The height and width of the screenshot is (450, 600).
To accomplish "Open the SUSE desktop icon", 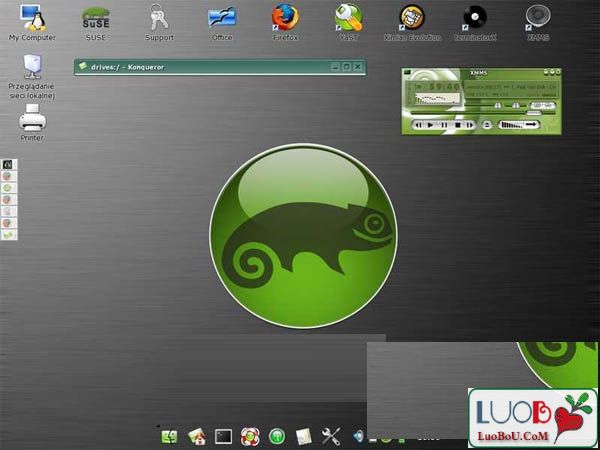I will [96, 23].
